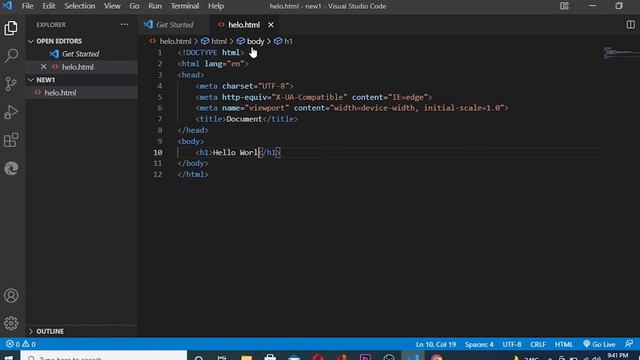Click helo.html breadcrumb item
The width and height of the screenshot is (640, 360).
click(x=175, y=41)
